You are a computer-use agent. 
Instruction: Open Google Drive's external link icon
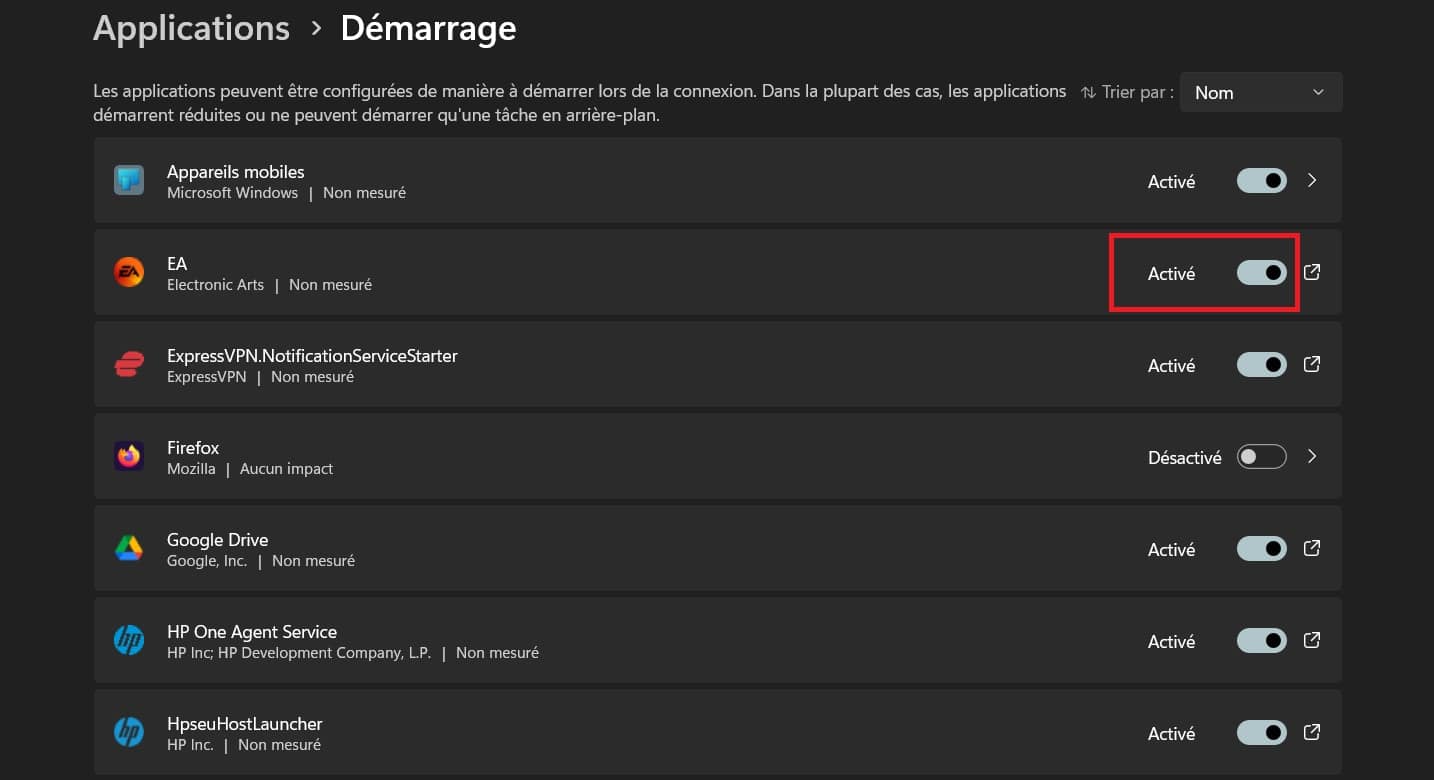click(1311, 548)
